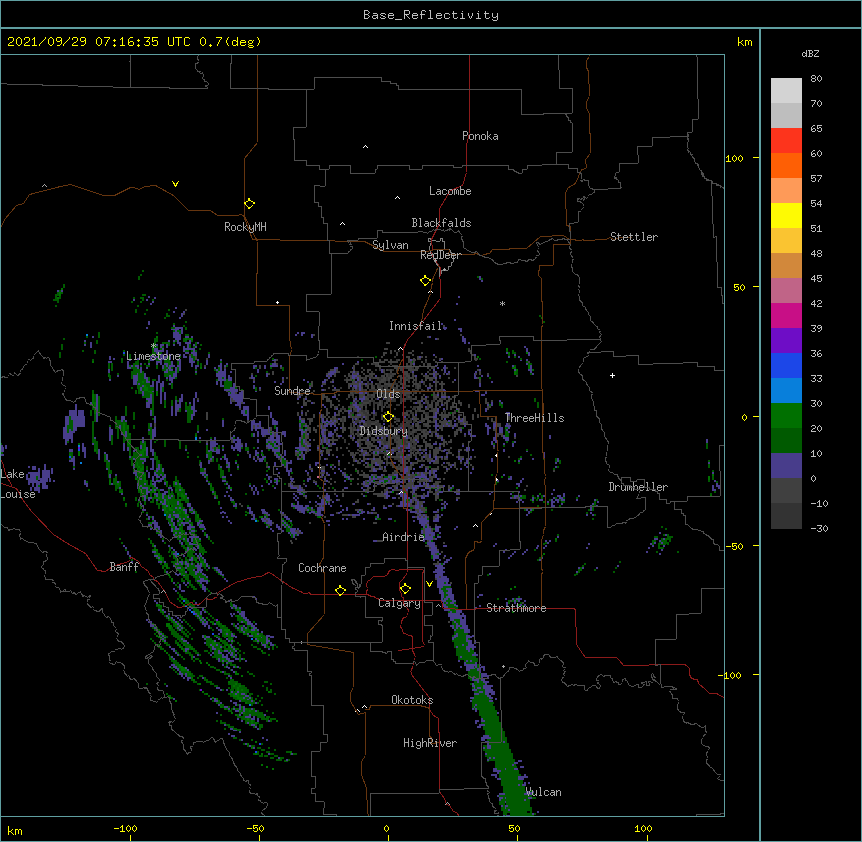
Task: Click the Okotoks city label
Action: 412,700
